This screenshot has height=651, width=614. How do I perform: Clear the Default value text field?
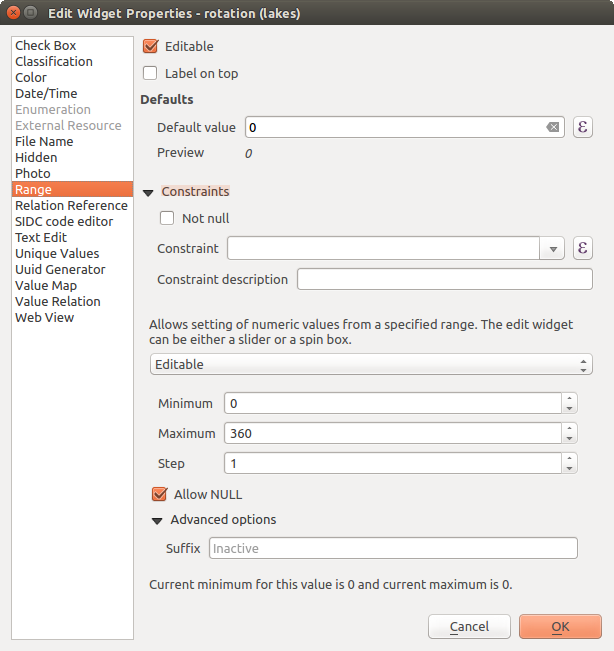552,128
